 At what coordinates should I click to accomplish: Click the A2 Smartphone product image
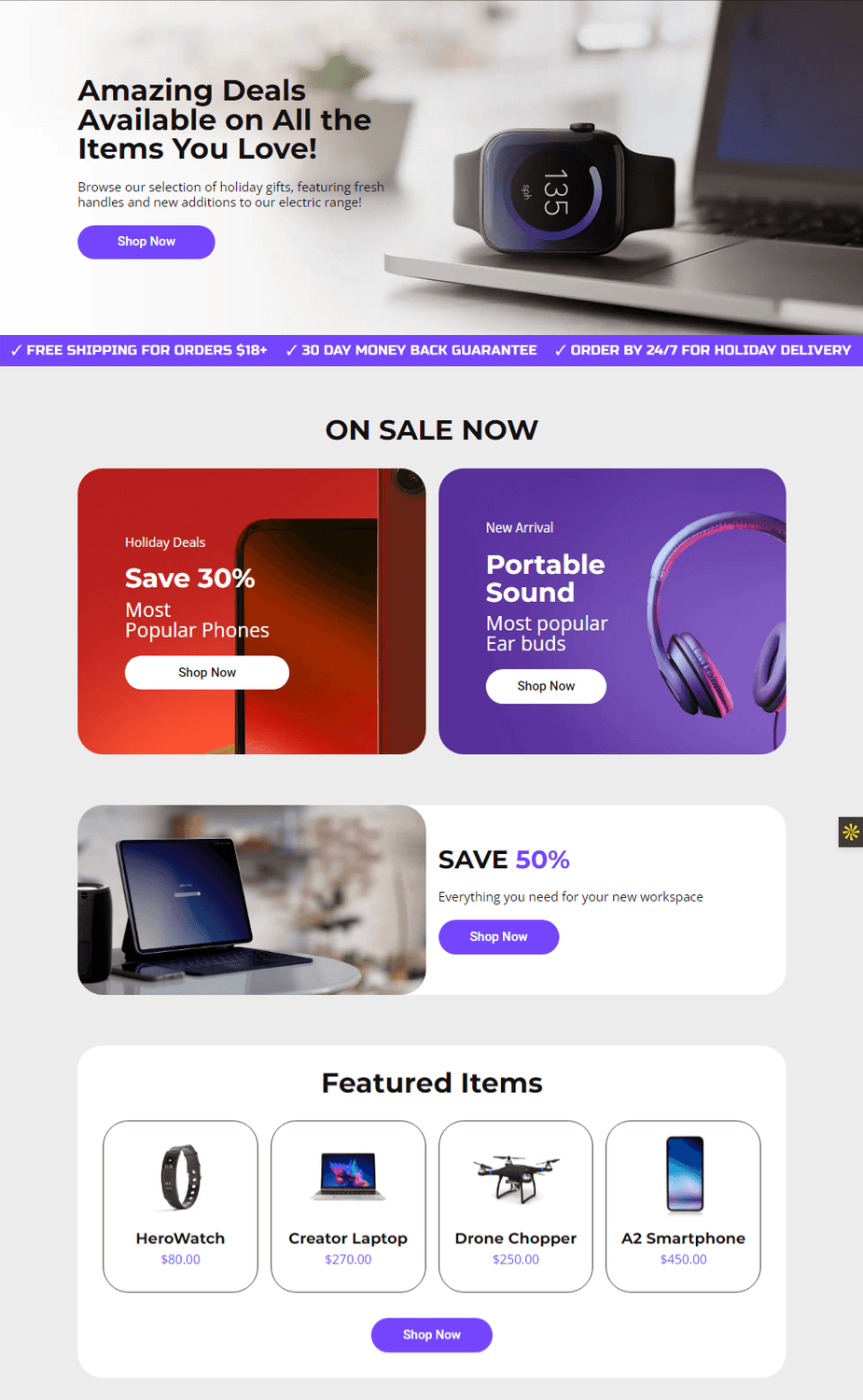pos(684,1174)
